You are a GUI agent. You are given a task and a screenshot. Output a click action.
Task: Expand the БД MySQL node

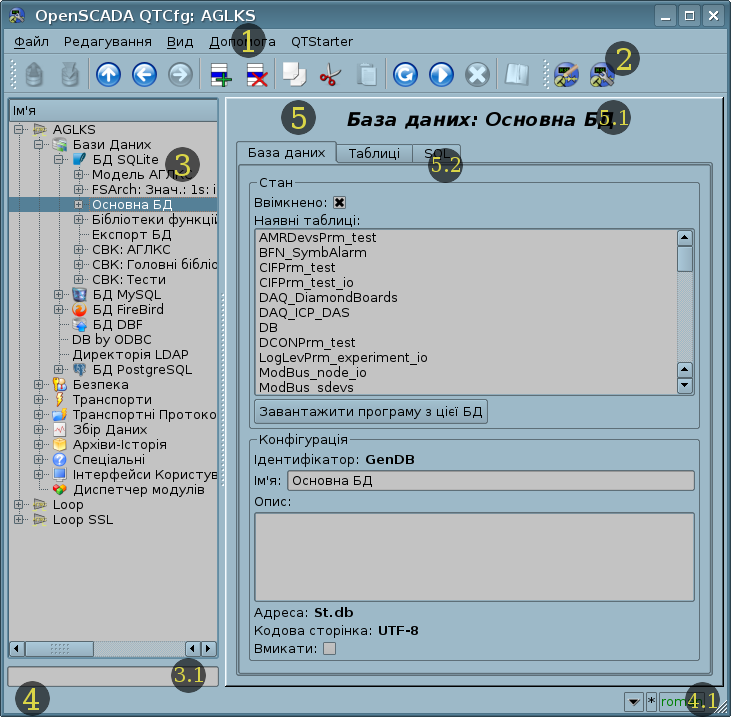(59, 295)
